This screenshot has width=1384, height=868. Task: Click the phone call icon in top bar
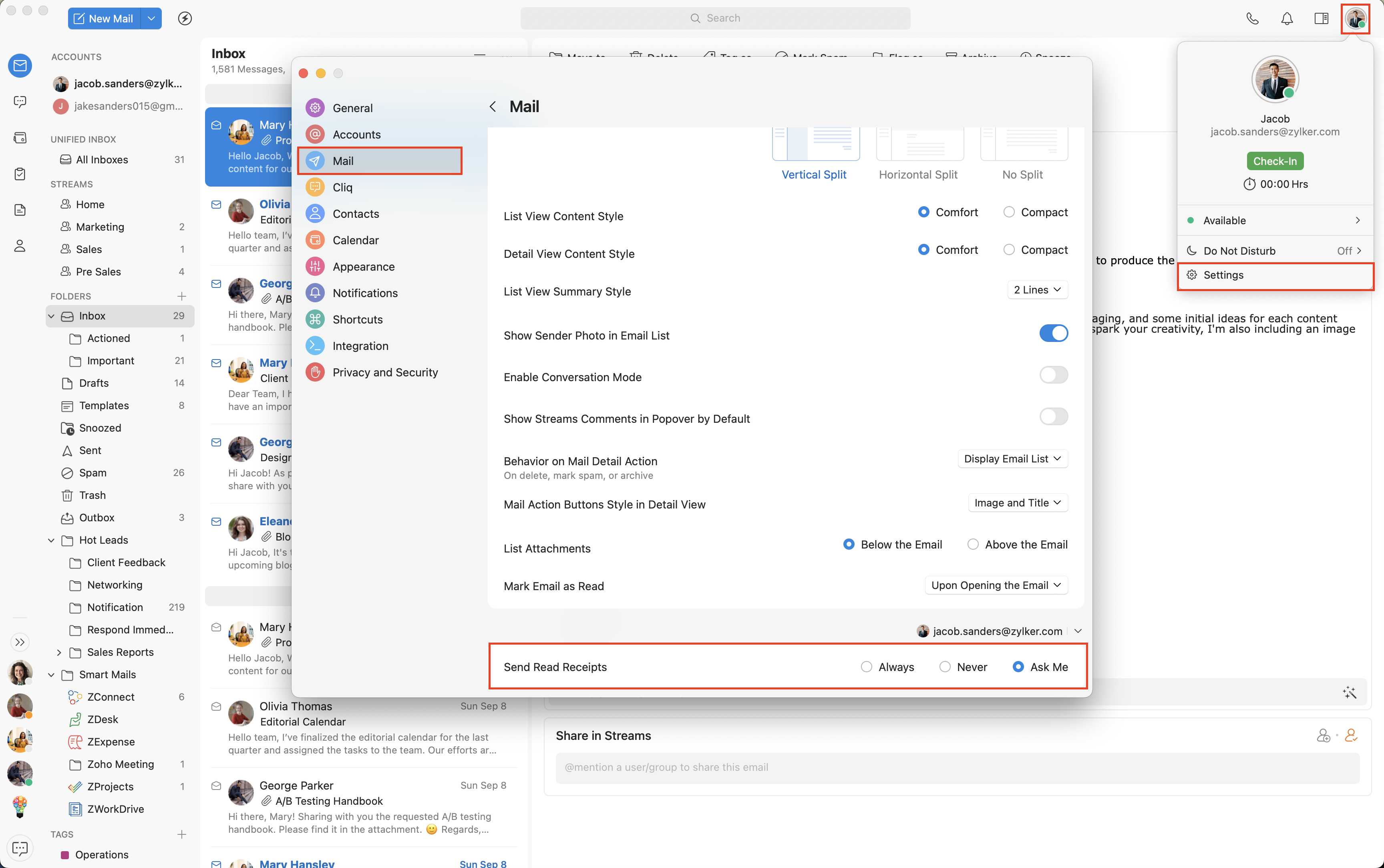pos(1252,18)
